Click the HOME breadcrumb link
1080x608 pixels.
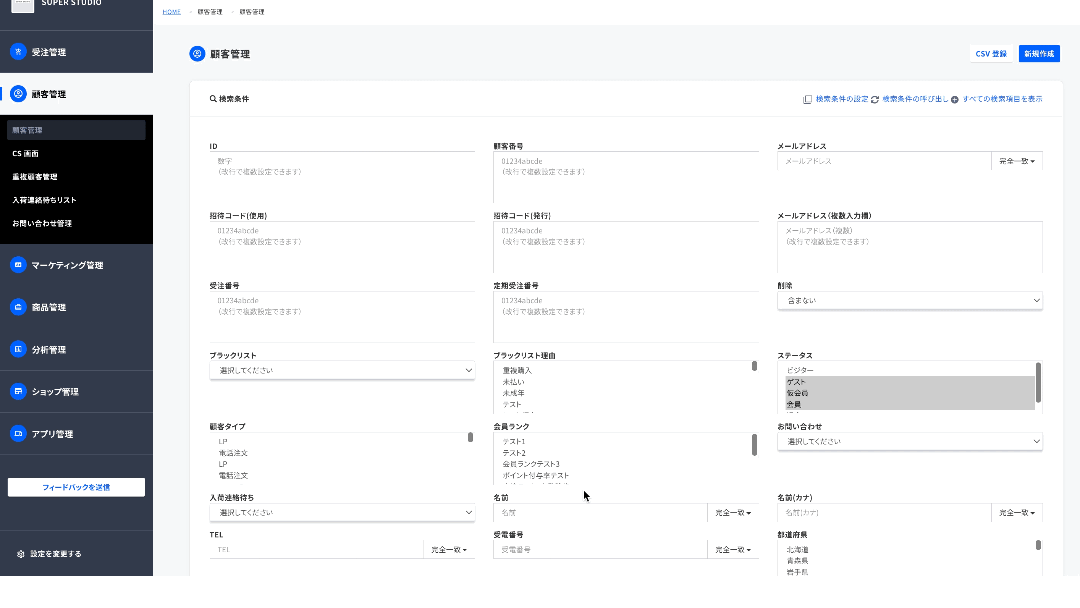point(172,12)
